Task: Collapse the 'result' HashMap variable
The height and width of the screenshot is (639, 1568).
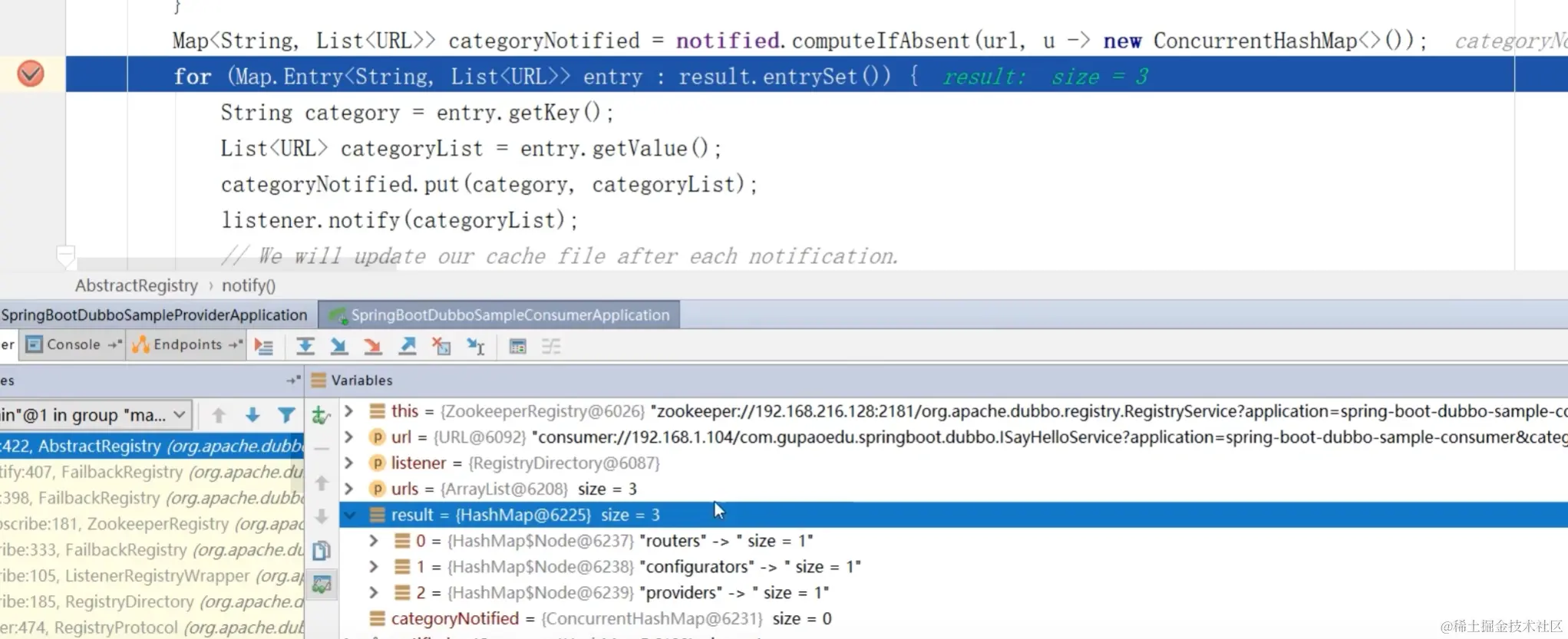Action: [350, 515]
